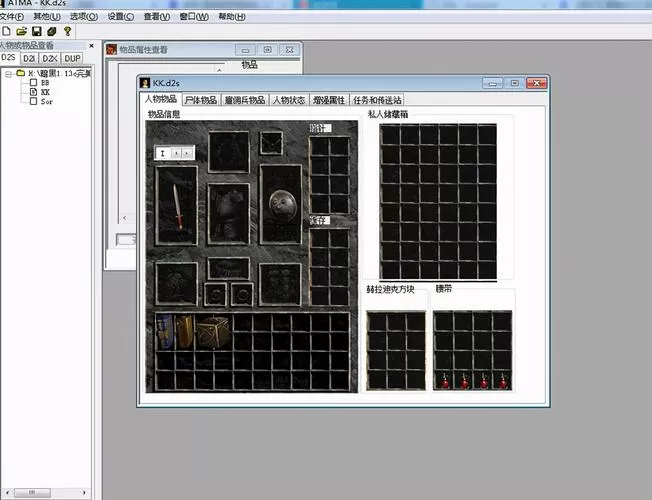The image size is (652, 500).
Task: Select the round shield in the off-hand slot
Action: (x=283, y=205)
